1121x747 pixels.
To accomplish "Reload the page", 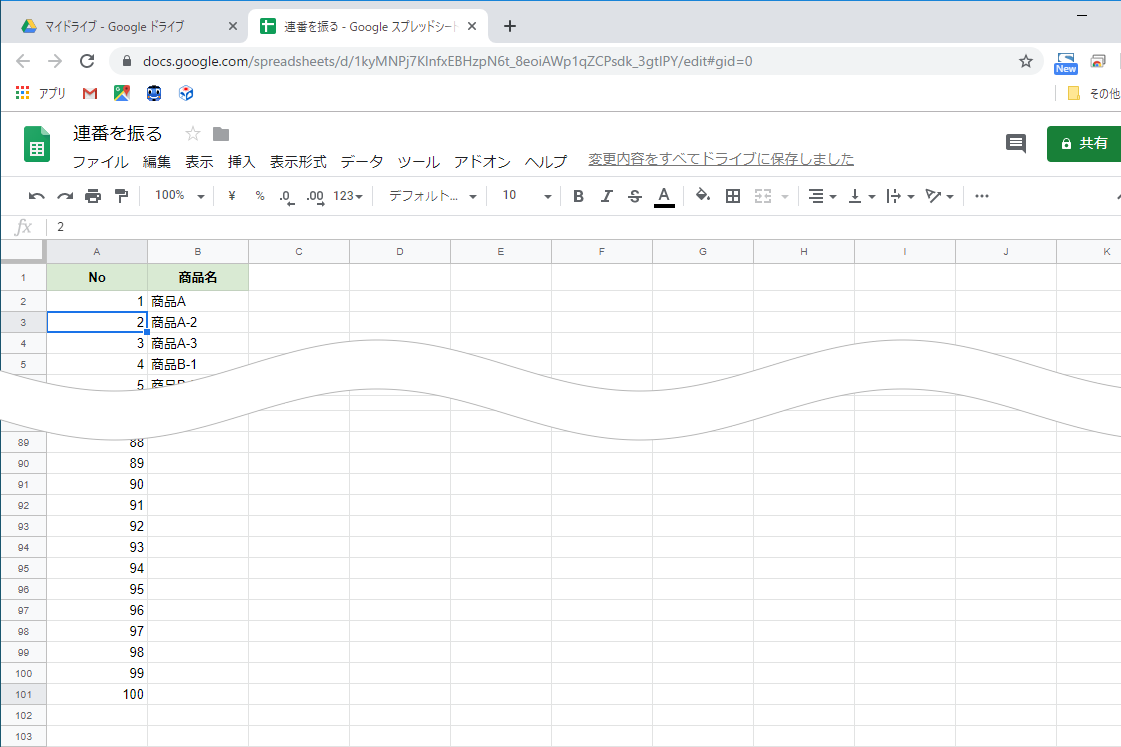I will pos(87,61).
